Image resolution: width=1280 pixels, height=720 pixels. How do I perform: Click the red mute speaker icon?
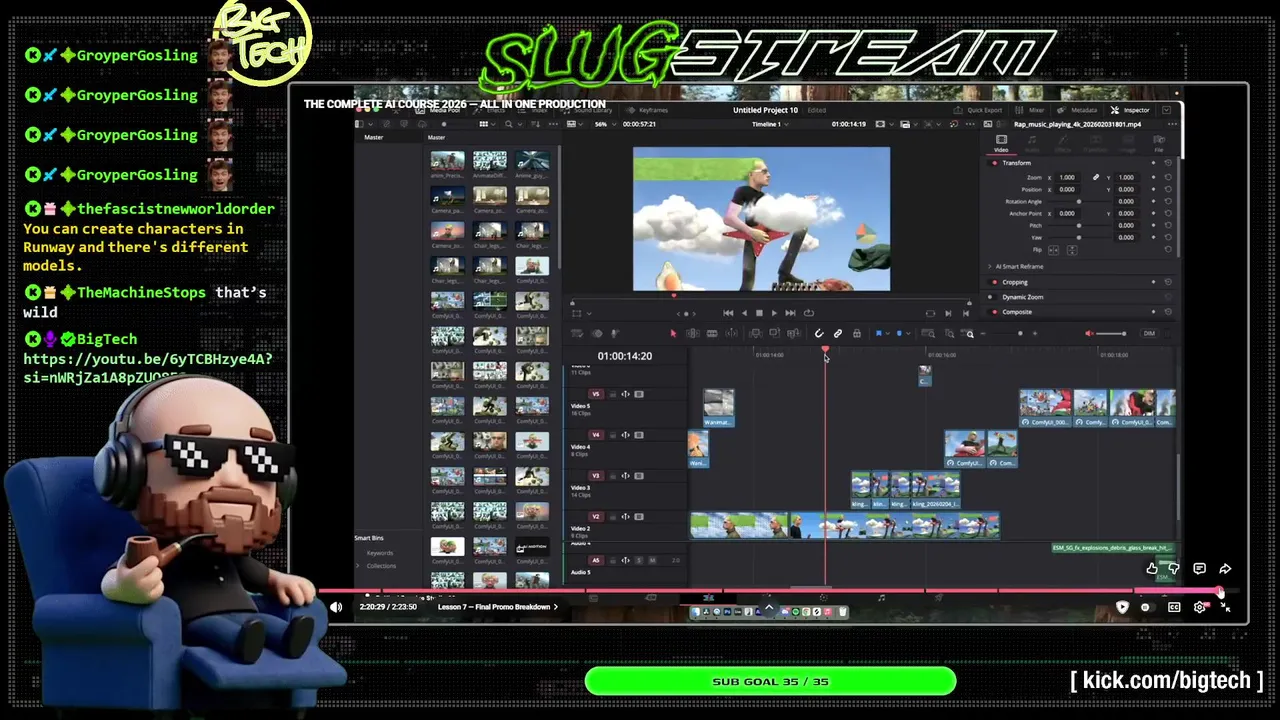pyautogui.click(x=1090, y=333)
